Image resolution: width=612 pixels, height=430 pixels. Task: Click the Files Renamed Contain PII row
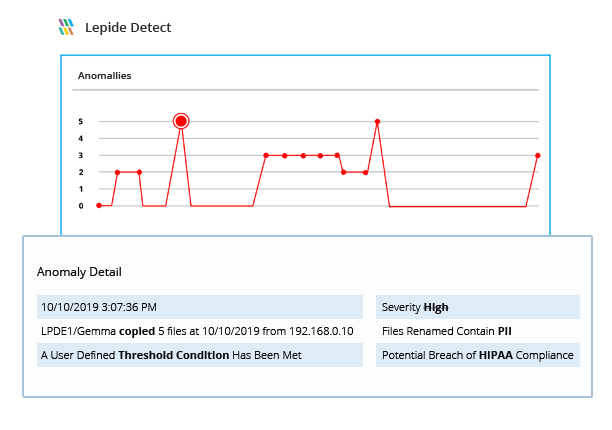tap(478, 331)
